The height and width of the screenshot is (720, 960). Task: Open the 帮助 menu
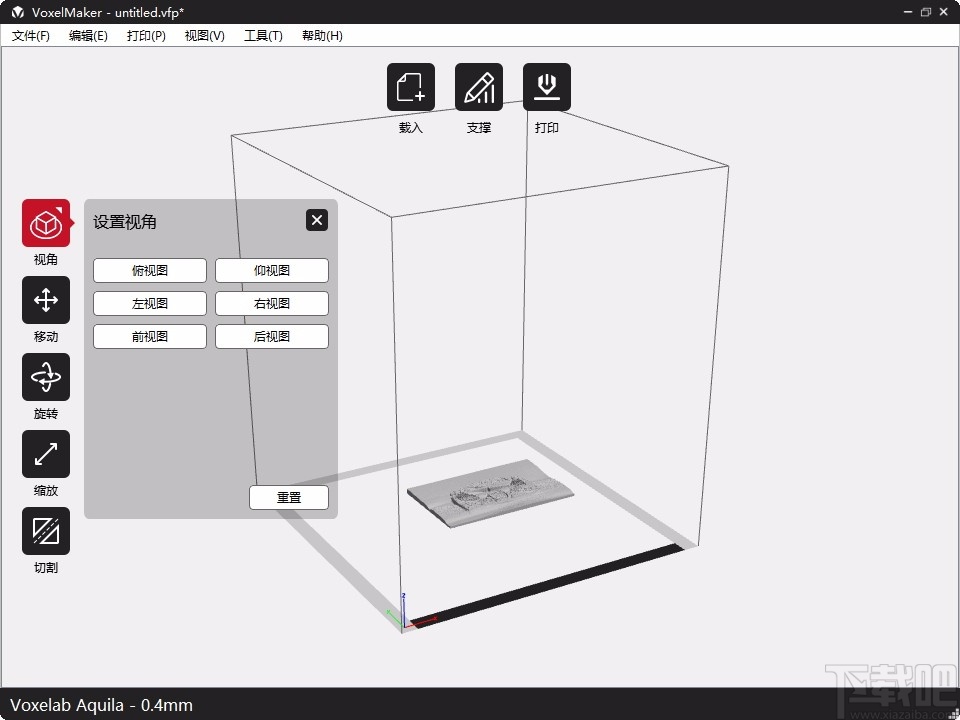point(321,35)
